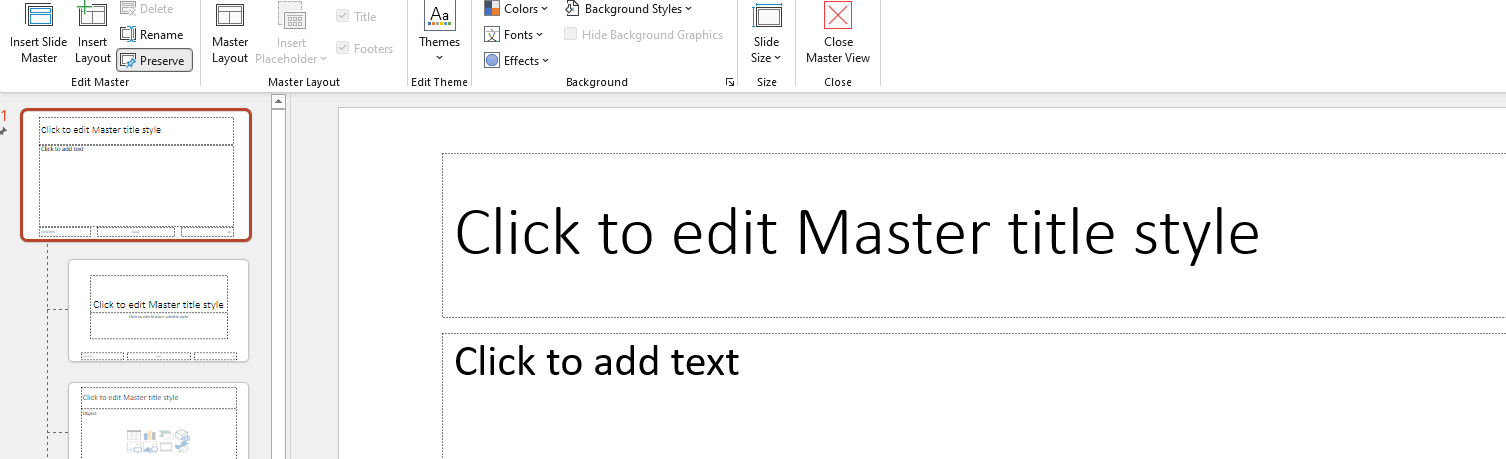The width and height of the screenshot is (1506, 459).
Task: Click the thumbnail pane scroll-up arrow
Action: tap(279, 101)
